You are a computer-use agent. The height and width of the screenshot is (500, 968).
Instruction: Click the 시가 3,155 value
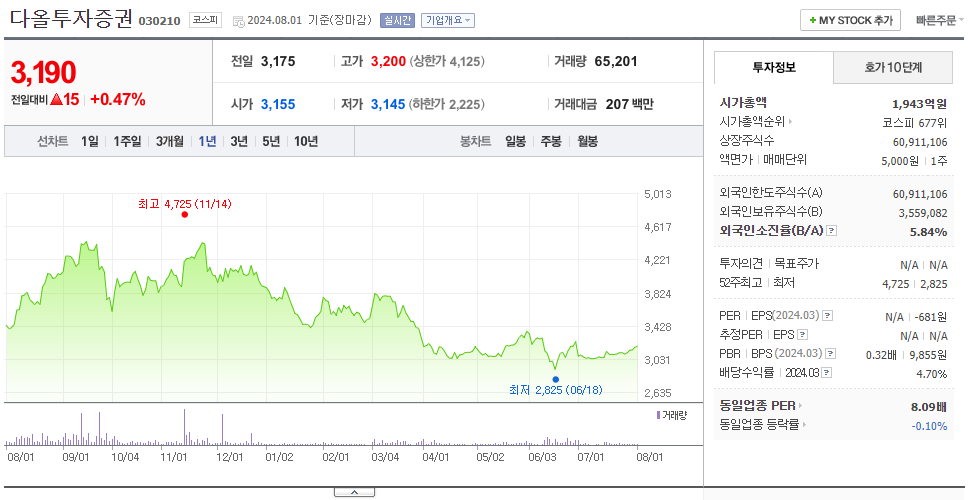point(278,104)
